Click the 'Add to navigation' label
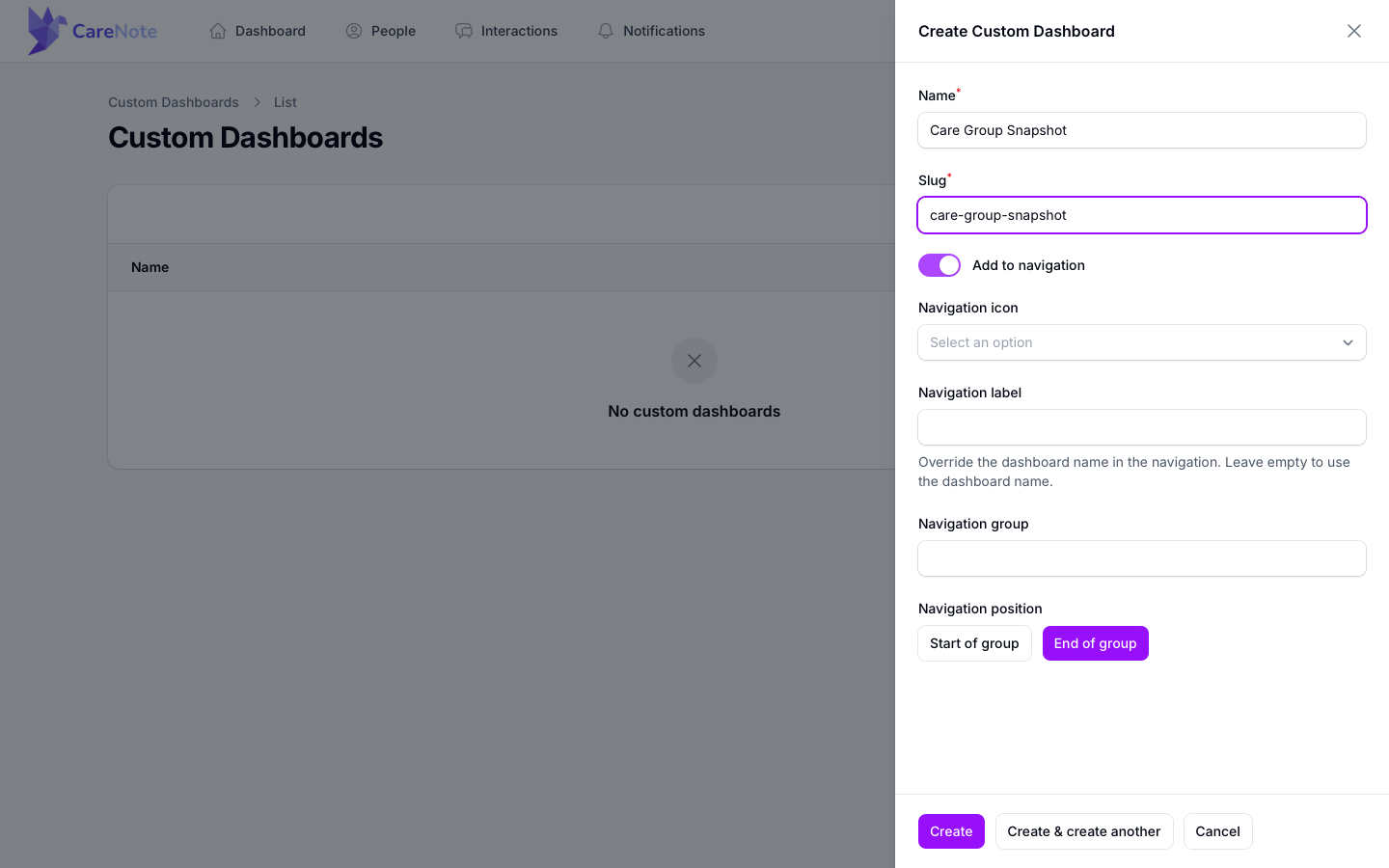The width and height of the screenshot is (1389, 868). pos(1028,265)
